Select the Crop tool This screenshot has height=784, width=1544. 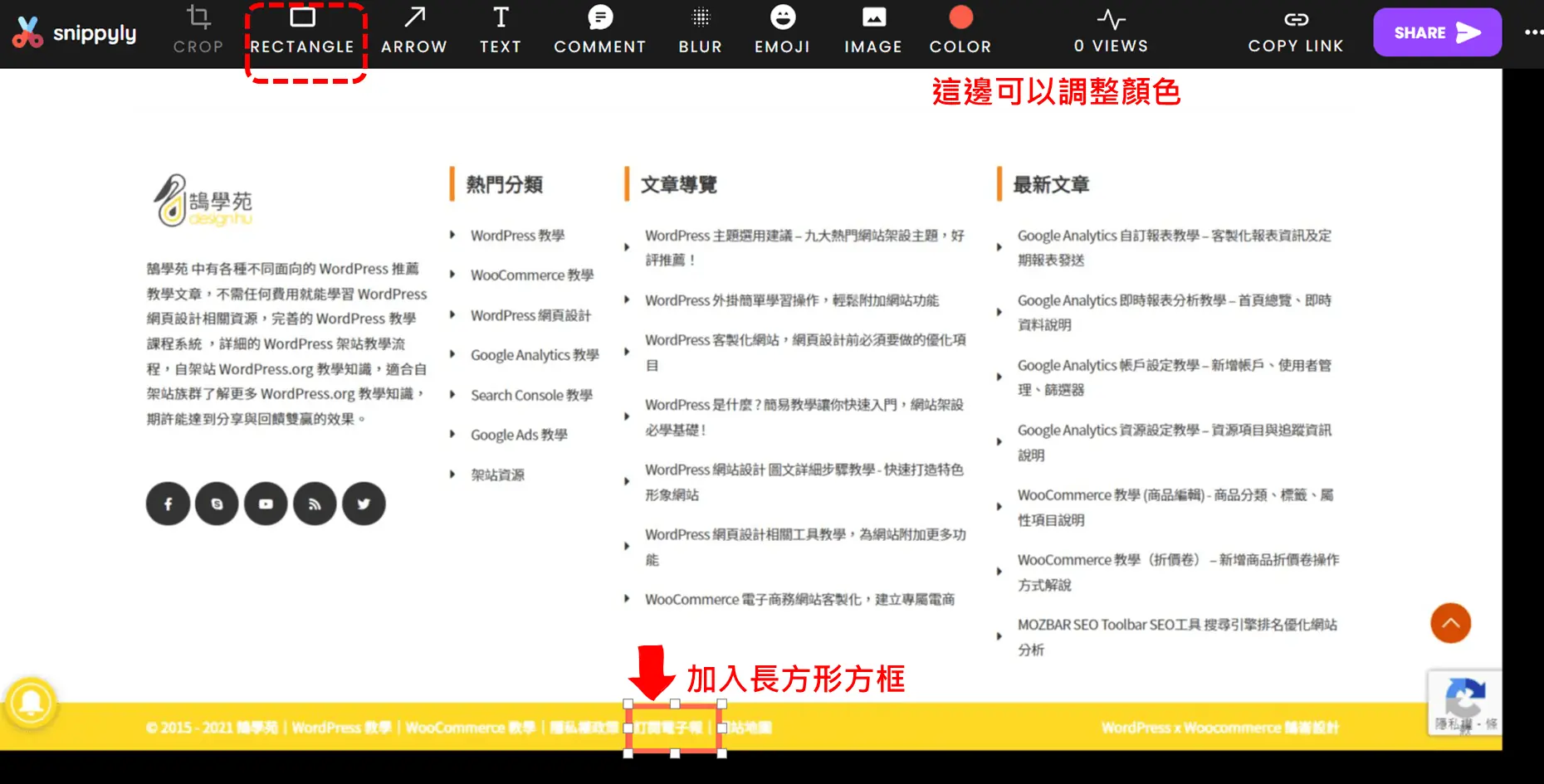(x=198, y=32)
